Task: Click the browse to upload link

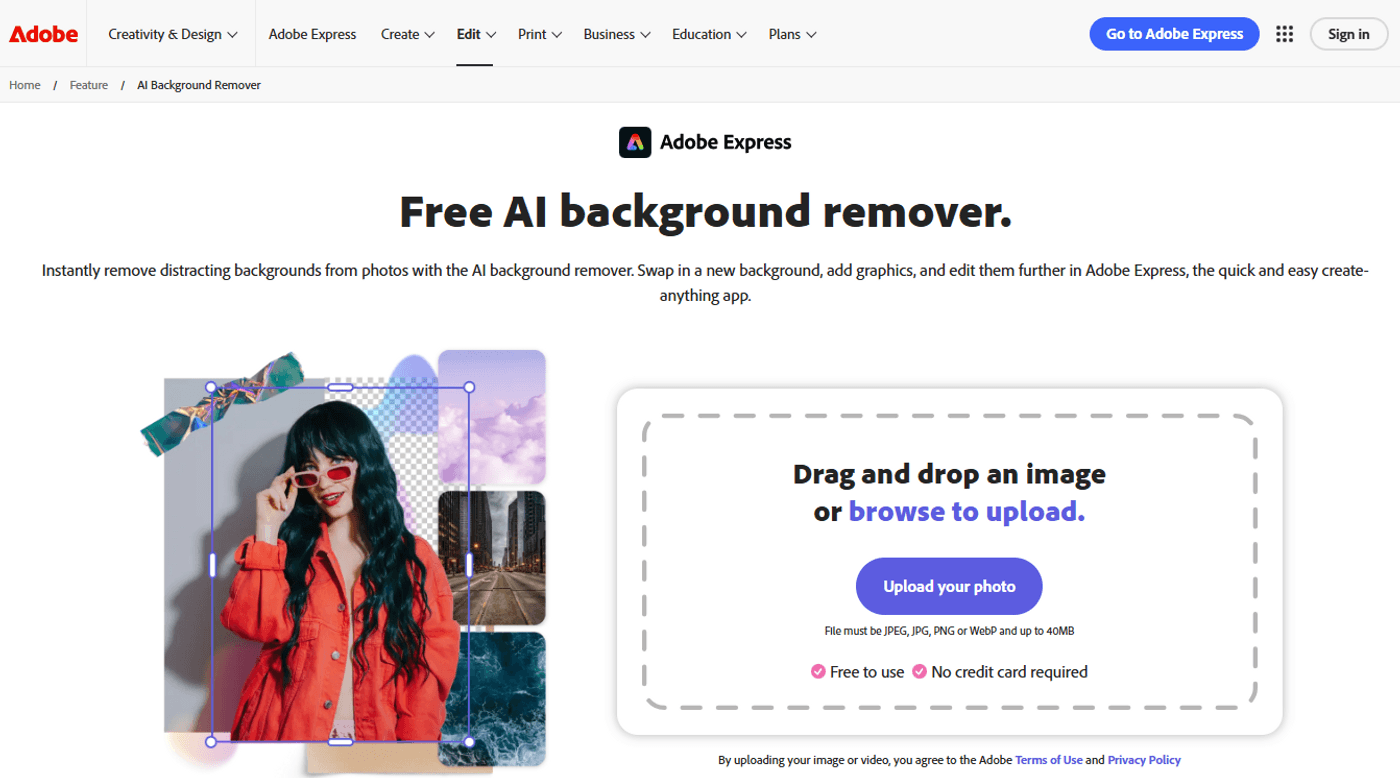Action: coord(966,512)
